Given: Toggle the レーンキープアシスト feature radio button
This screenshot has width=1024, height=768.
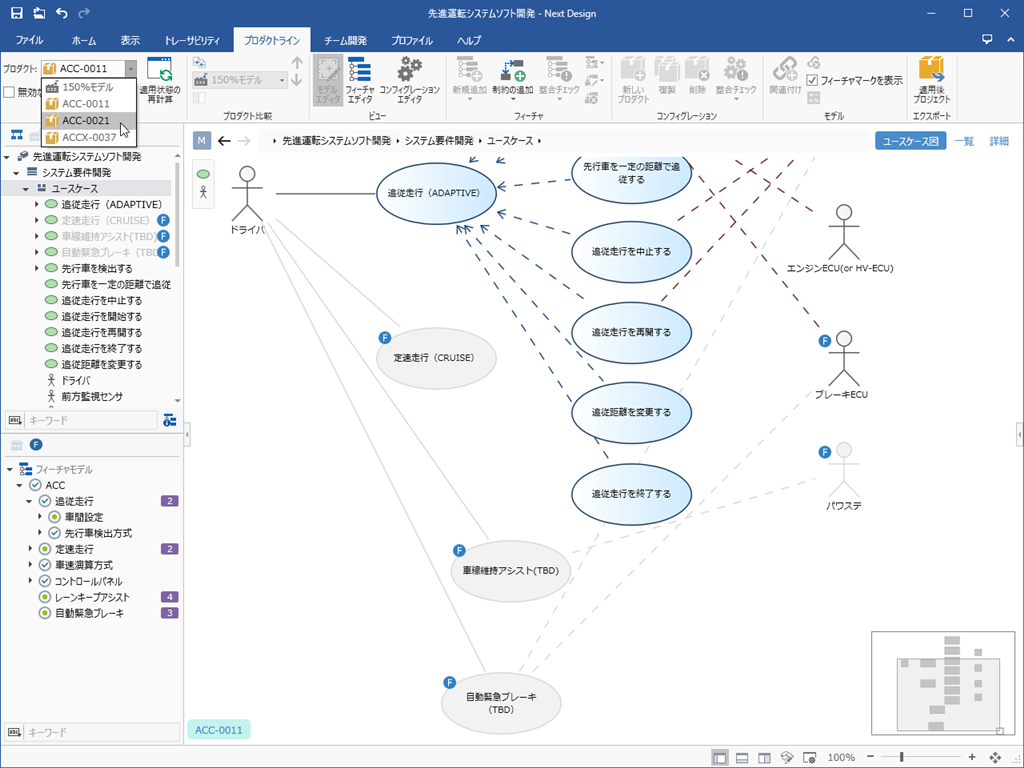Looking at the screenshot, I should (45, 597).
